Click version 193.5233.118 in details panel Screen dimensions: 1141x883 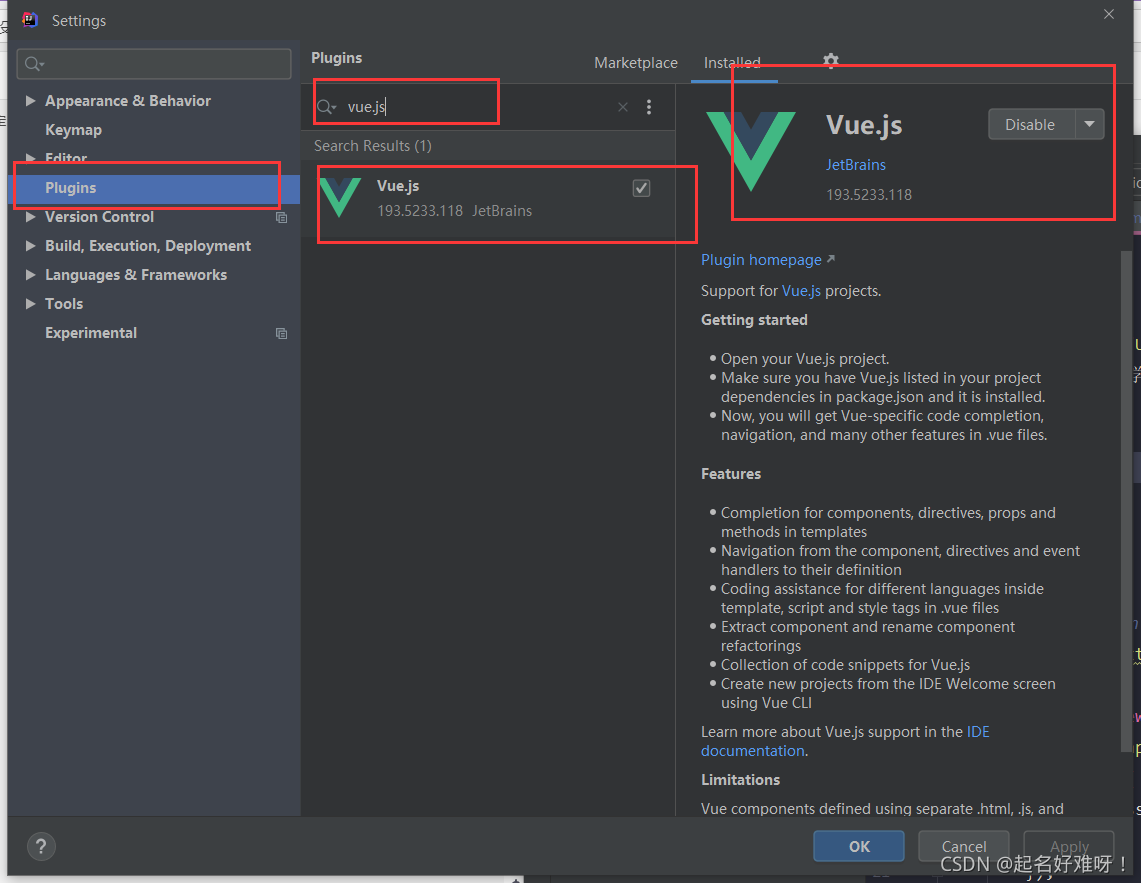[869, 195]
